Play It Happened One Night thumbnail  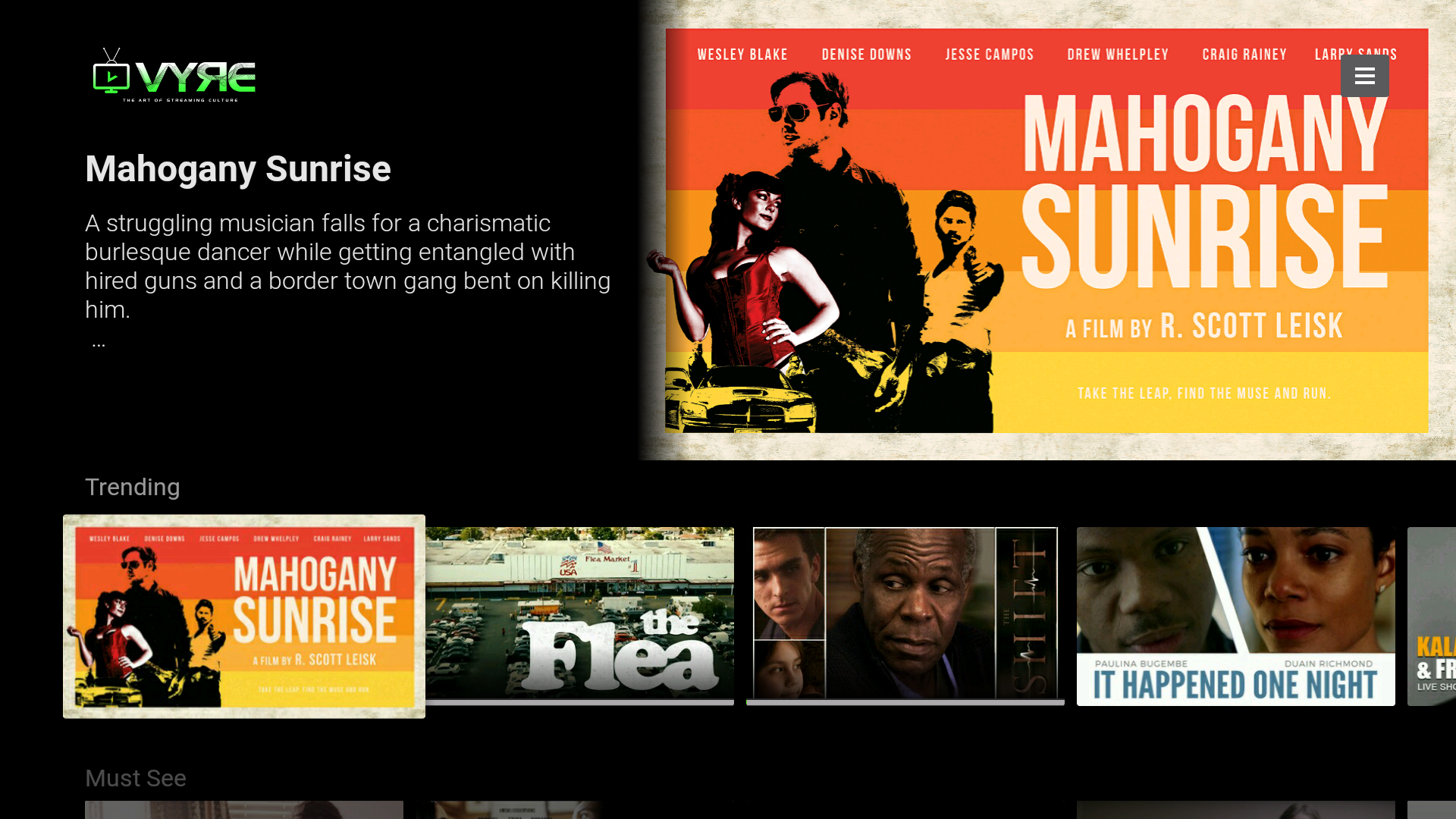tap(1235, 616)
